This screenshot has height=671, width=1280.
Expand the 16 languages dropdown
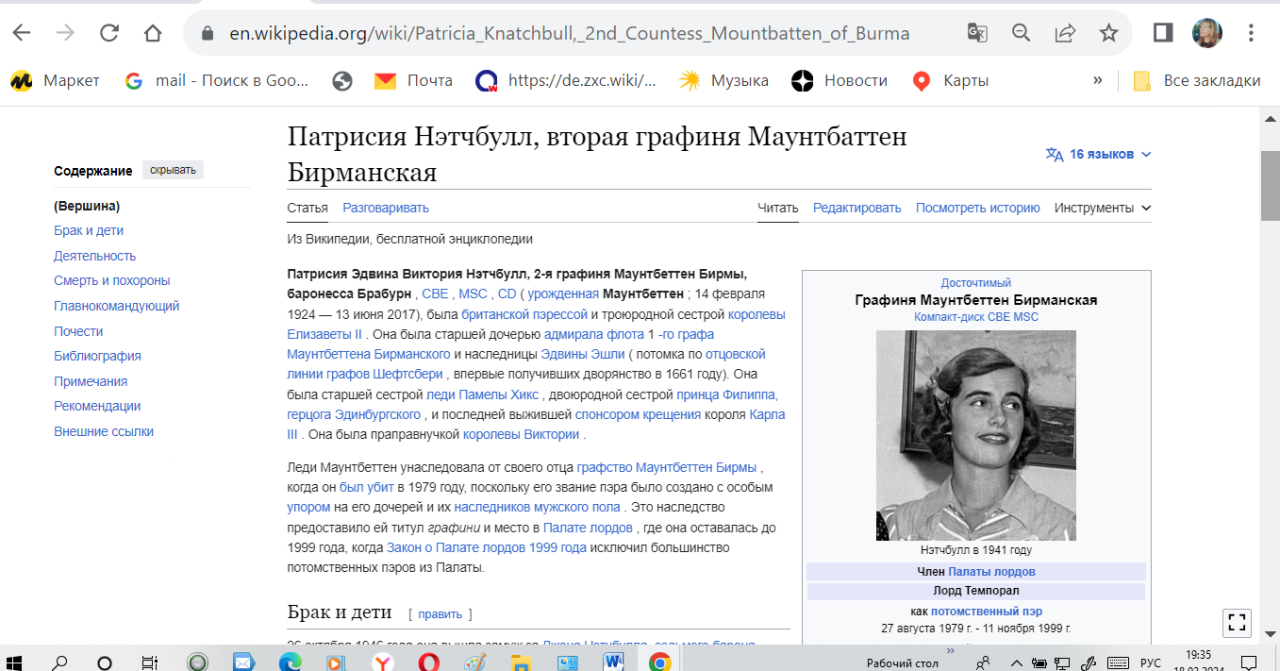pos(1099,154)
